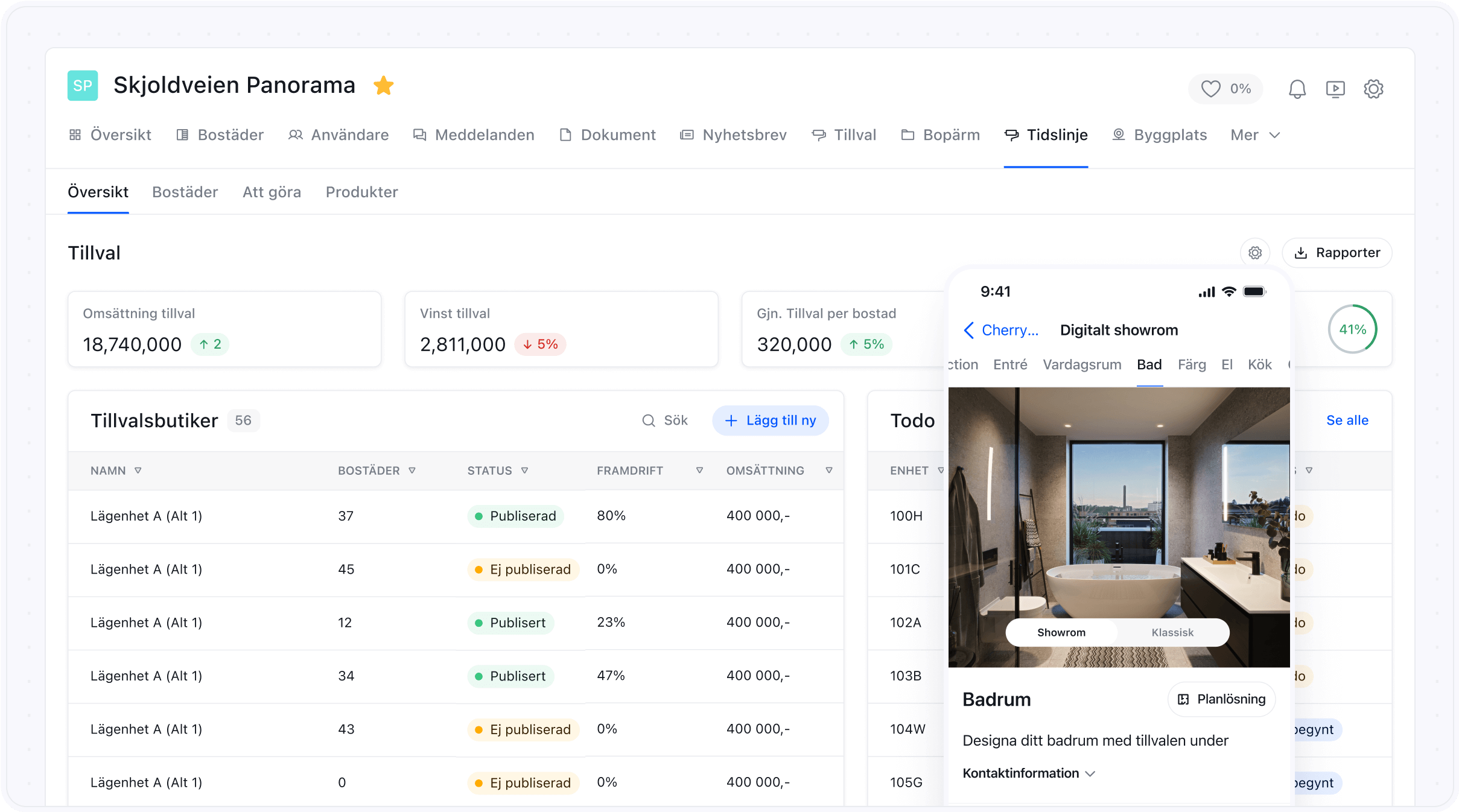This screenshot has height=812, width=1459.
Task: Select the Bad room tab
Action: coord(1149,364)
